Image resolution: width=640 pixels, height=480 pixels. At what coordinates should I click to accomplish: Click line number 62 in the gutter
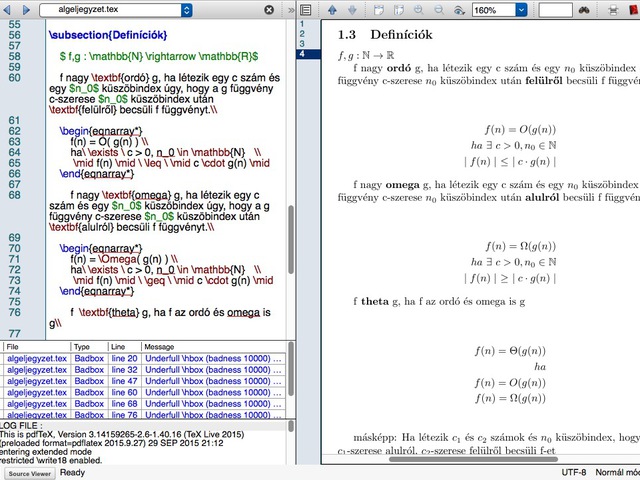pos(15,131)
